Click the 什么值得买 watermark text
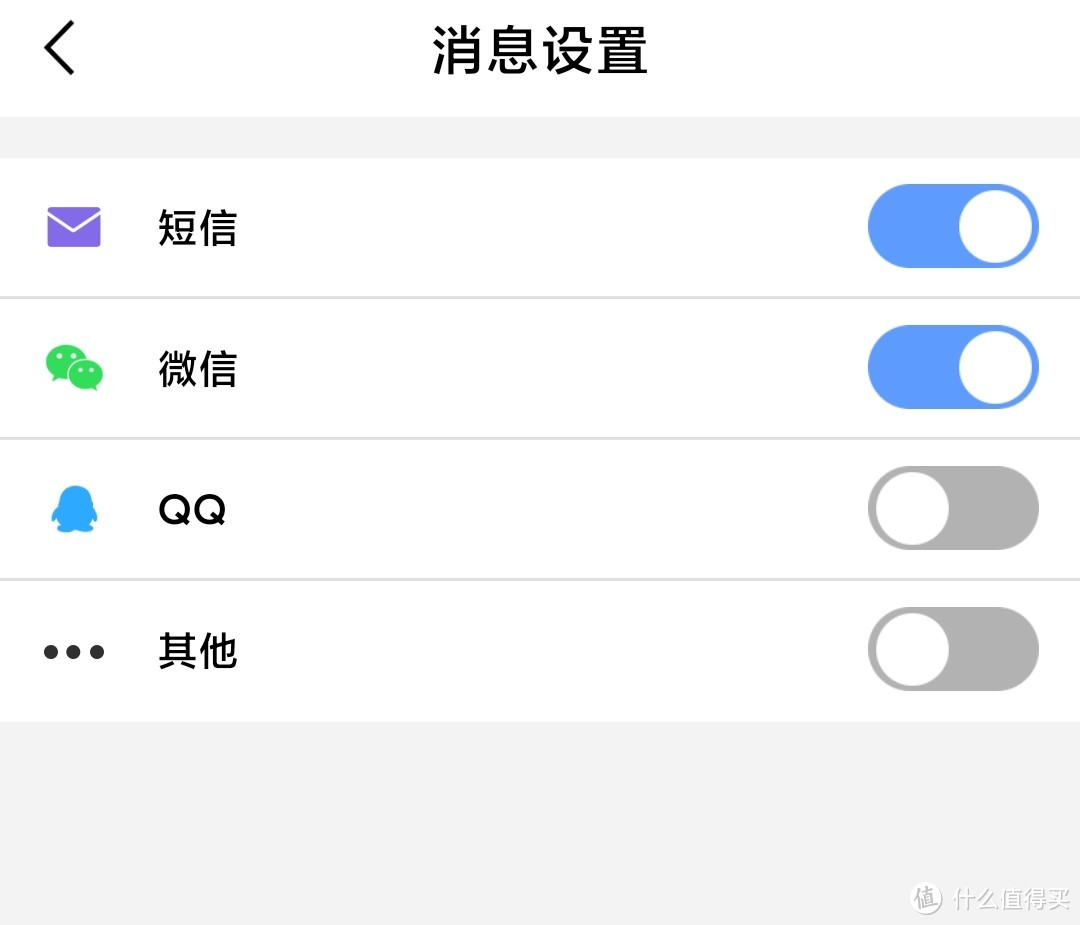The height and width of the screenshot is (925, 1080). click(x=1011, y=898)
